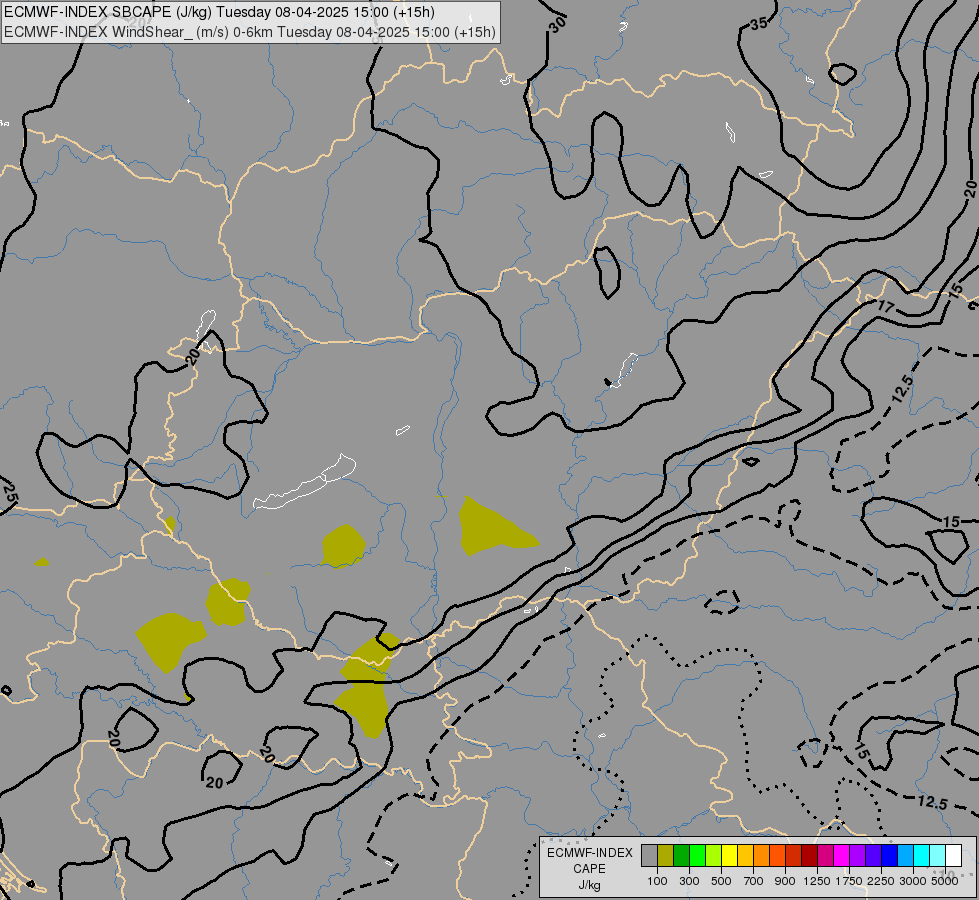Click the contour label 17
The height and width of the screenshot is (900, 979).
pyautogui.click(x=885, y=307)
